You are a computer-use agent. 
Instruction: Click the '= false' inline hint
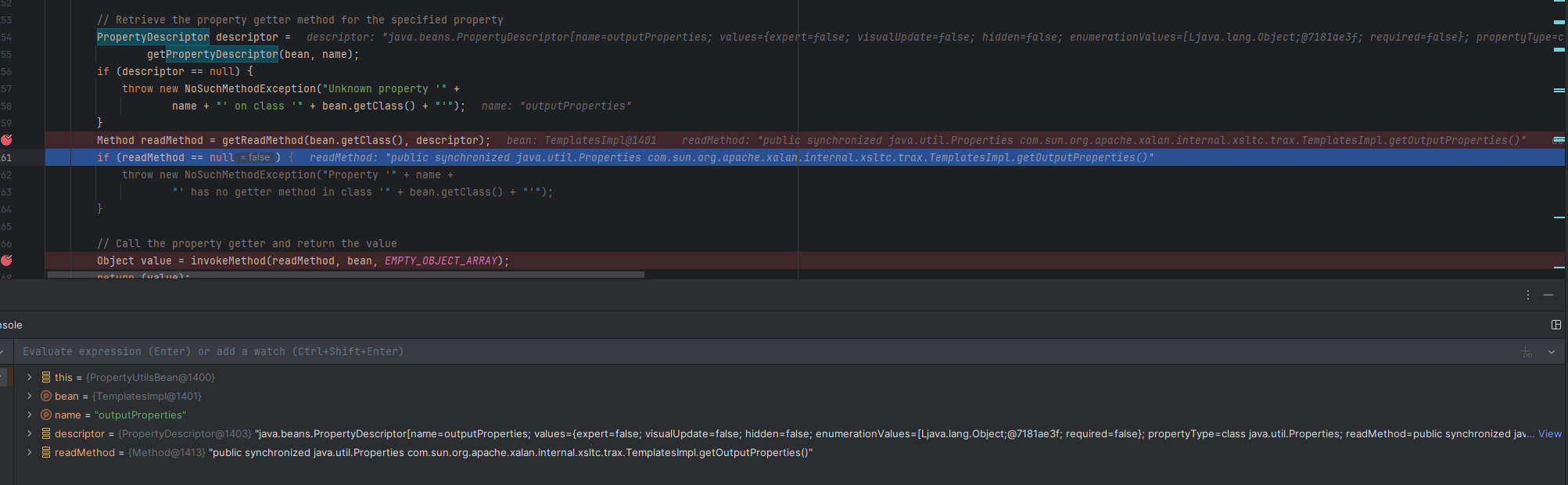[x=256, y=157]
